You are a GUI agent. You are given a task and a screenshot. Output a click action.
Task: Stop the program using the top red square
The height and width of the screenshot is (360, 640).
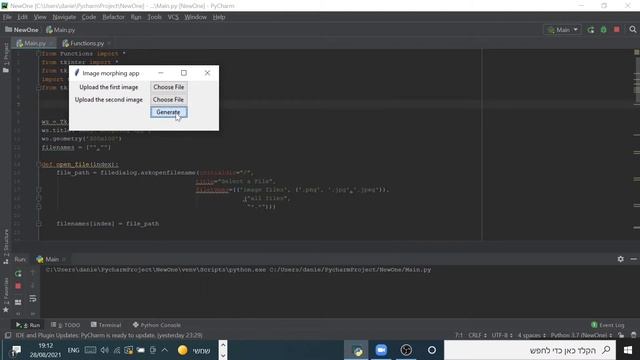[x=617, y=30]
